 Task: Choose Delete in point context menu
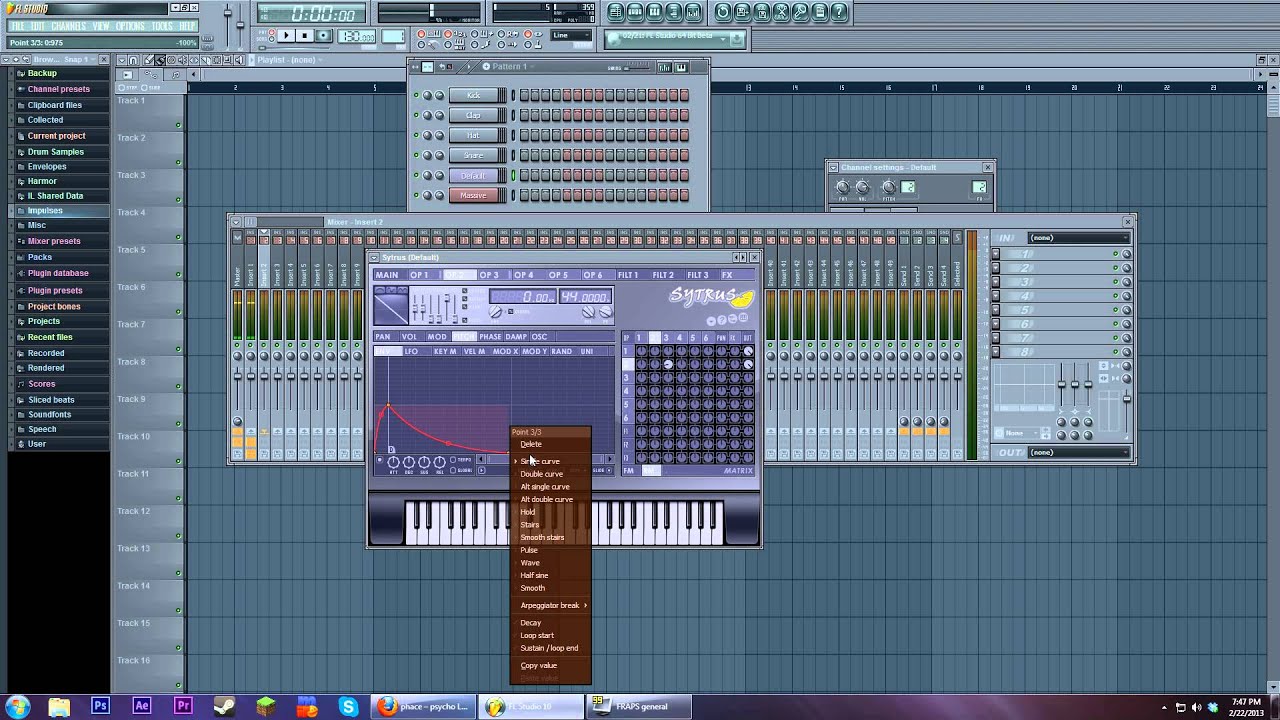531,444
